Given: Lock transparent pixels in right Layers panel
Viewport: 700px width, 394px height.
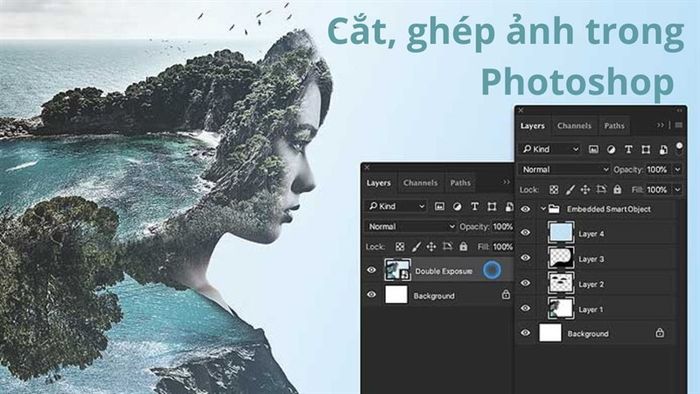Looking at the screenshot, I should click(x=554, y=190).
